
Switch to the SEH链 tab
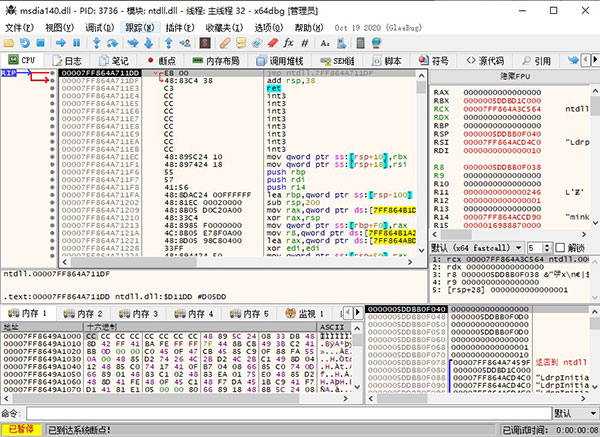tap(337, 60)
